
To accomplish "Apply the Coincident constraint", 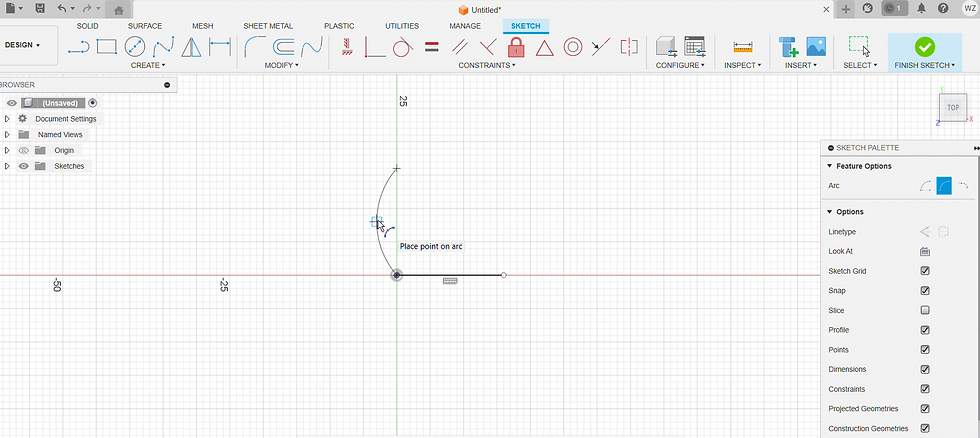I will tap(375, 47).
